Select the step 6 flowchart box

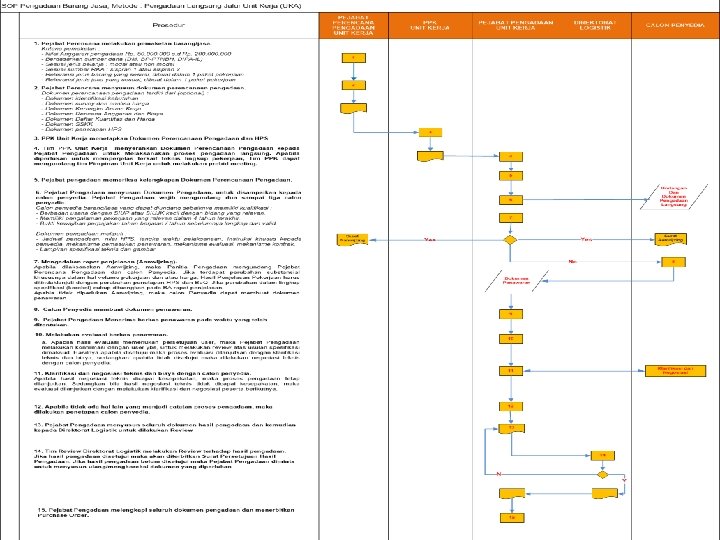coord(511,200)
